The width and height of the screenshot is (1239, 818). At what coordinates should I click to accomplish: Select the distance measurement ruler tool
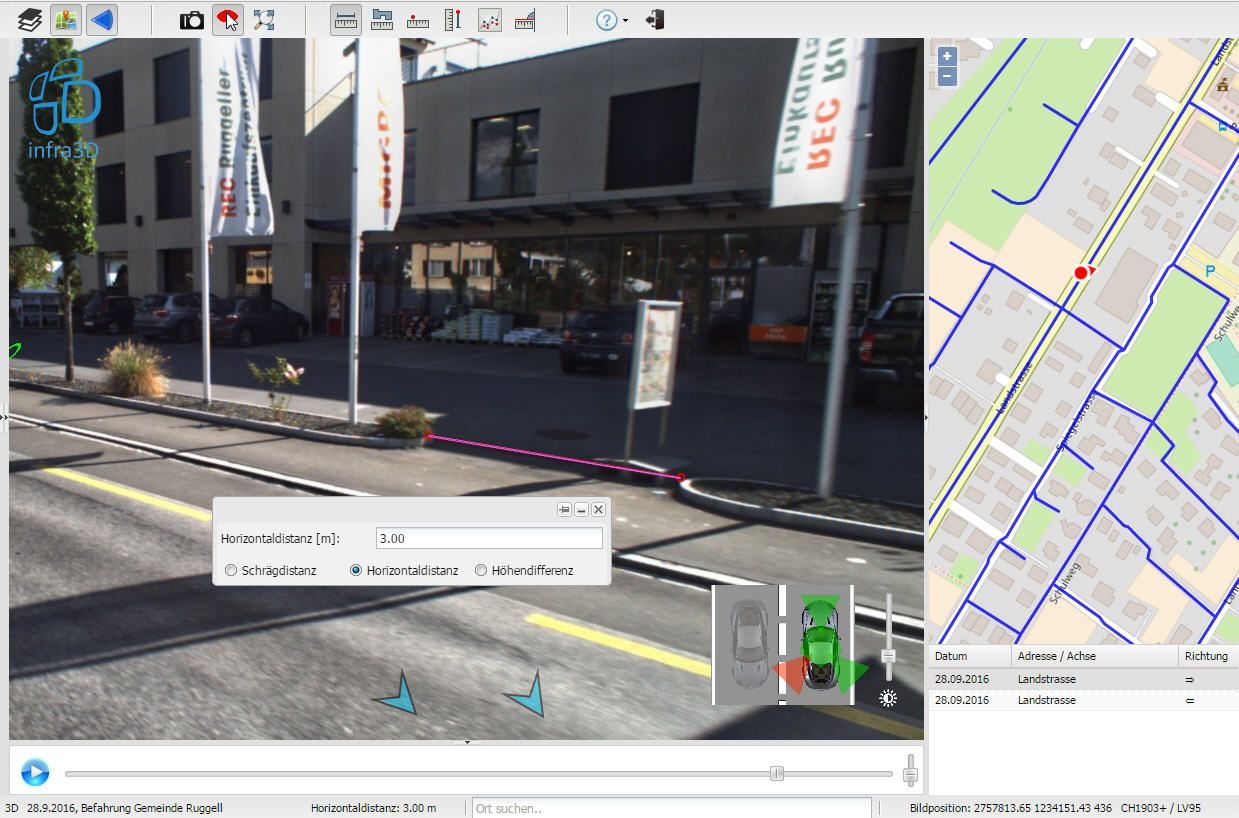click(346, 20)
